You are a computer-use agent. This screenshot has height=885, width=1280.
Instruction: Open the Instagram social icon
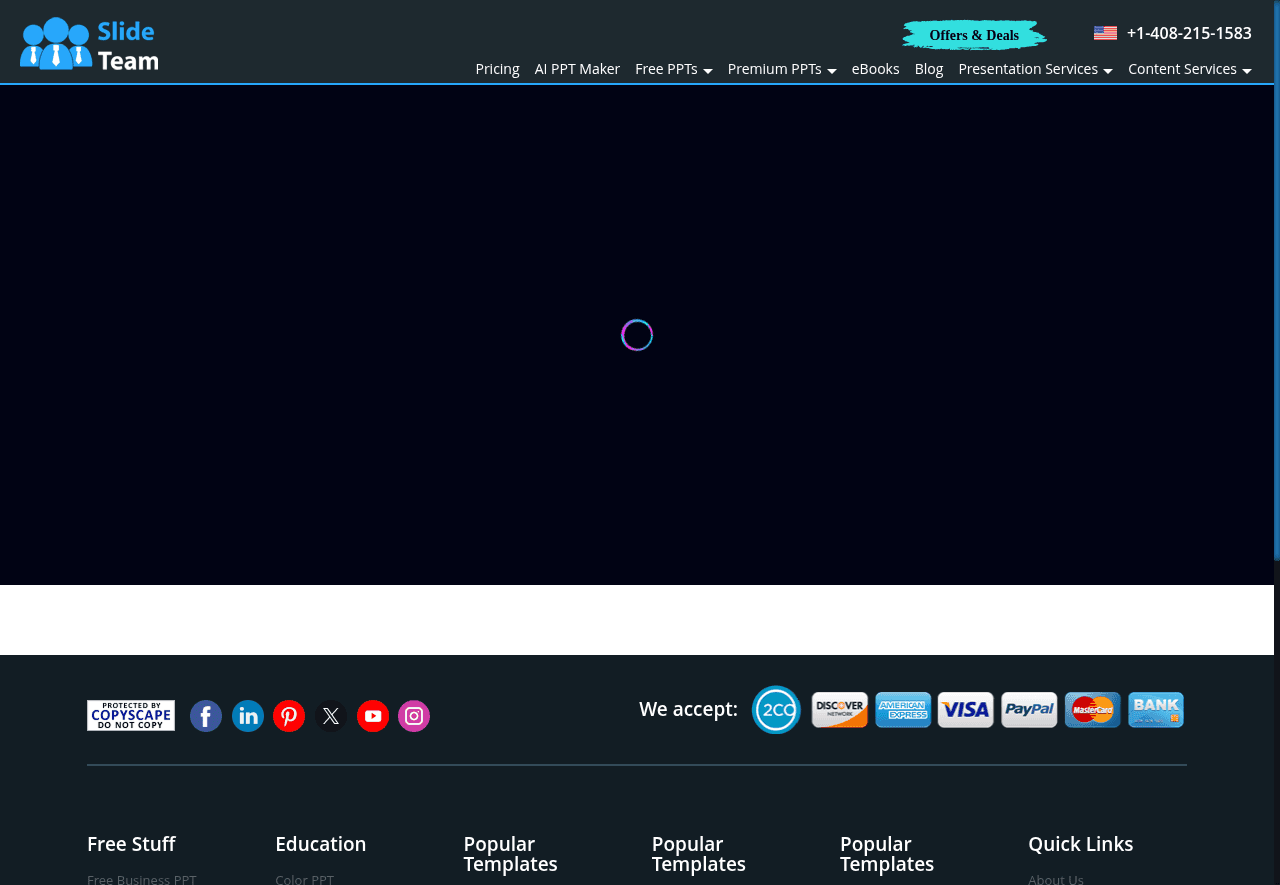414,716
